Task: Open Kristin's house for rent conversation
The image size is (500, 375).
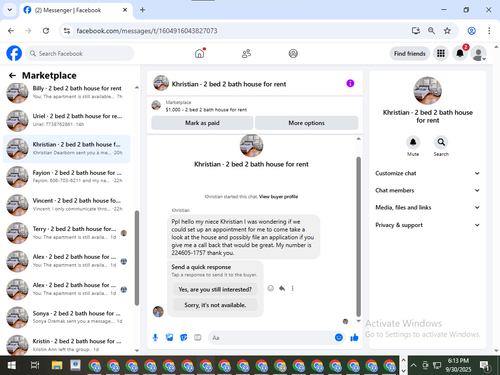Action: [x=67, y=345]
